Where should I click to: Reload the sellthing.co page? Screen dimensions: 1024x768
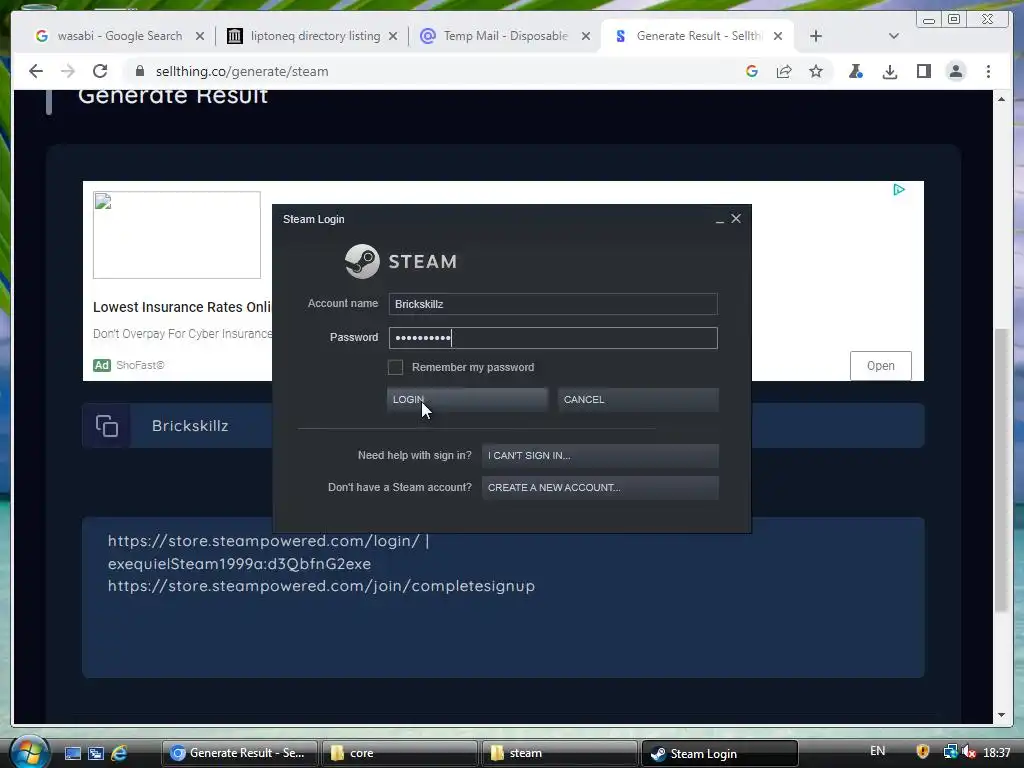tap(100, 71)
